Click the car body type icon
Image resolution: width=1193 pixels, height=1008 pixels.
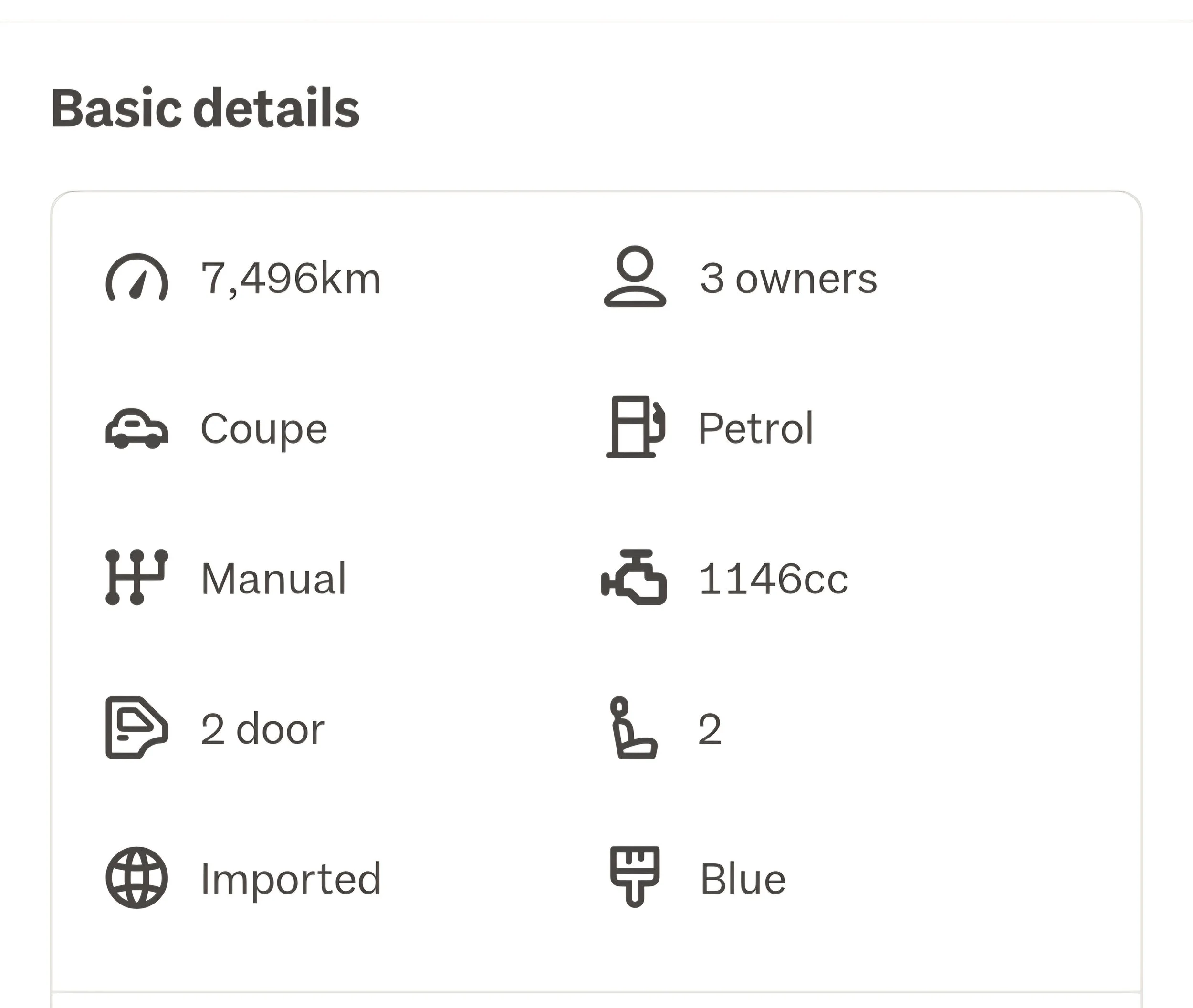point(136,429)
